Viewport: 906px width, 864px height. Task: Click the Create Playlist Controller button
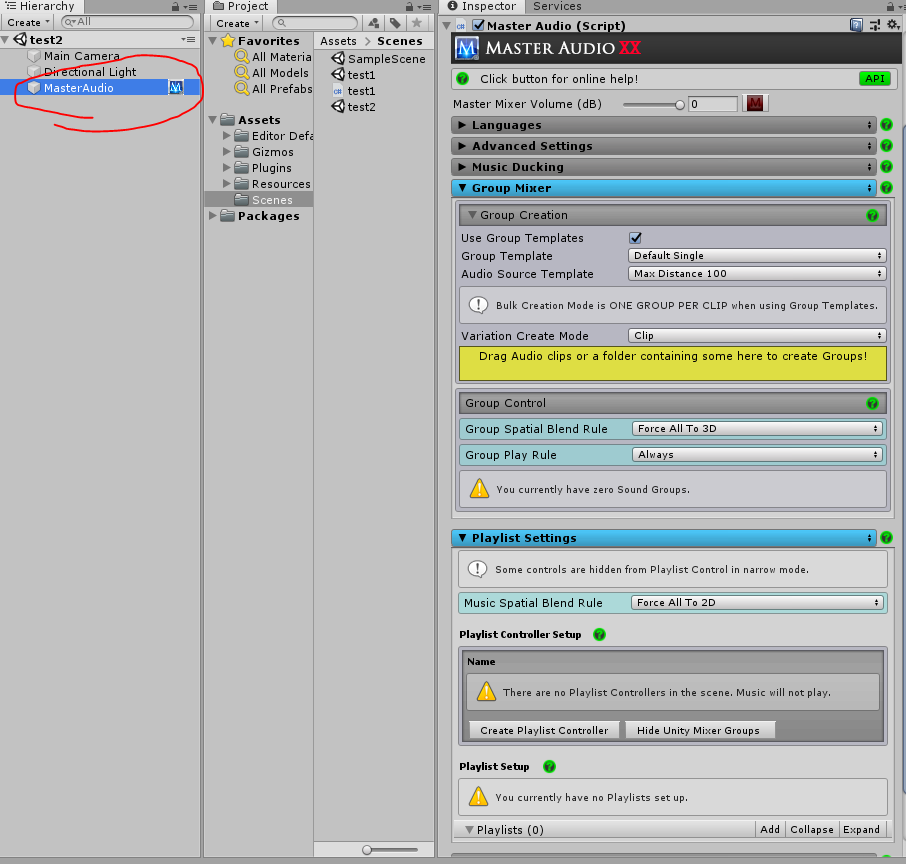(x=544, y=730)
